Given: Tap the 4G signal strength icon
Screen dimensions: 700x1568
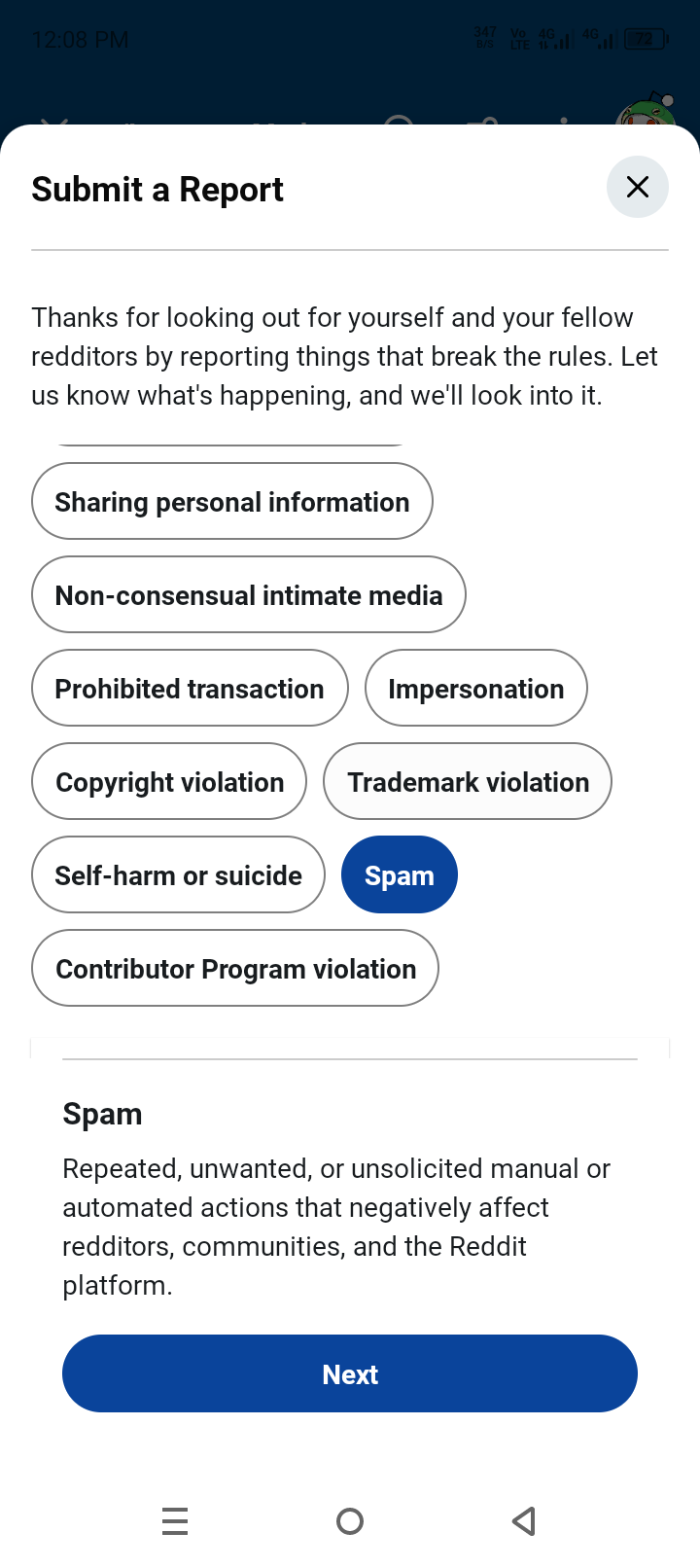Looking at the screenshot, I should [x=554, y=40].
